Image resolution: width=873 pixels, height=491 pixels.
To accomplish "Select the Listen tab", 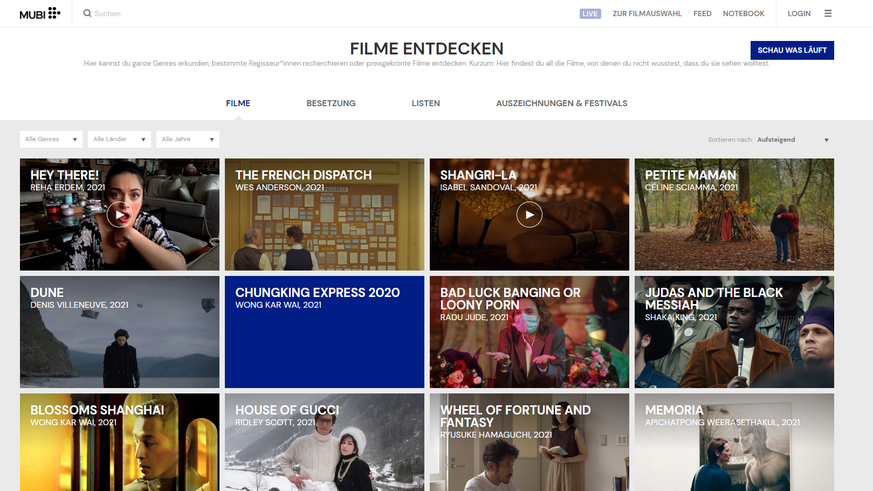I will pos(425,103).
